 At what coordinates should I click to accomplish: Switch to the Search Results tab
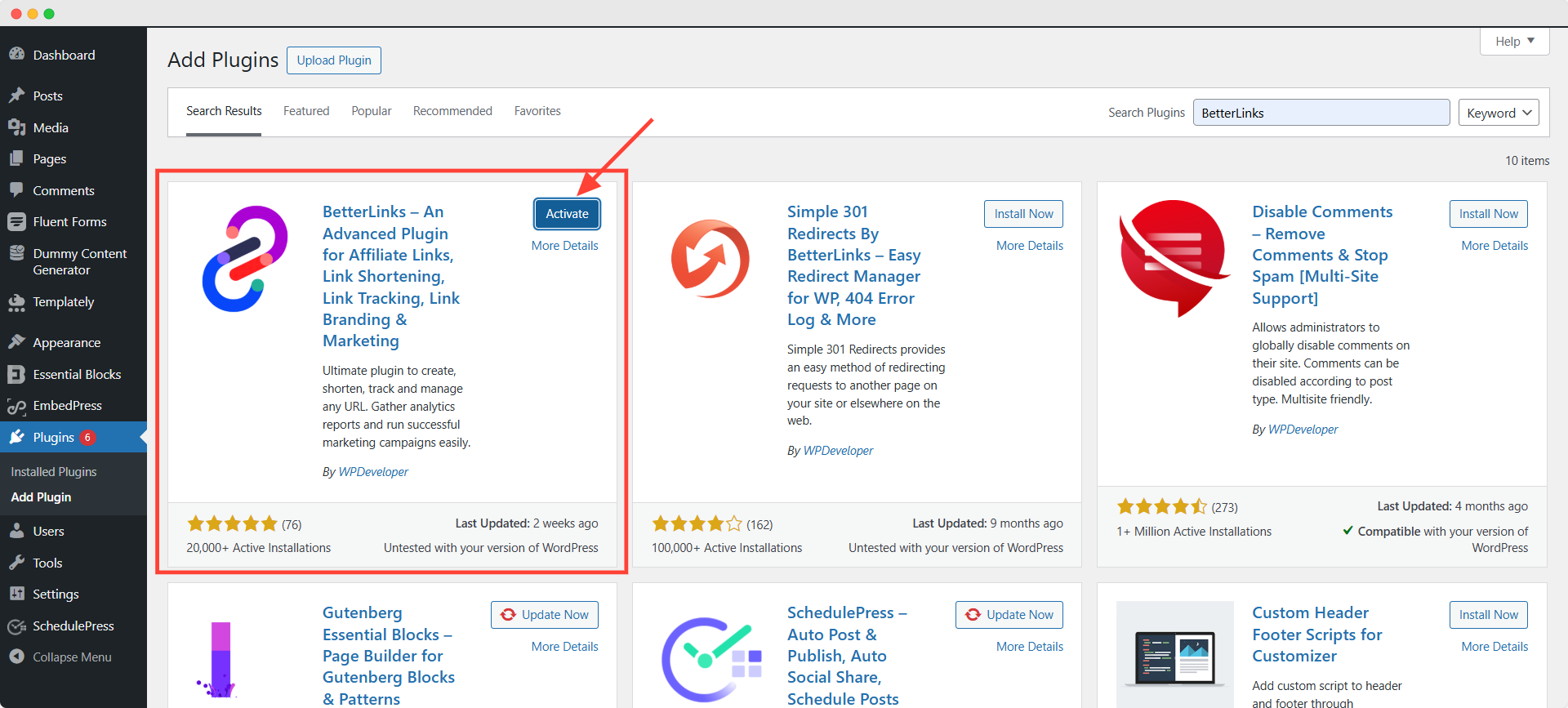click(x=224, y=111)
